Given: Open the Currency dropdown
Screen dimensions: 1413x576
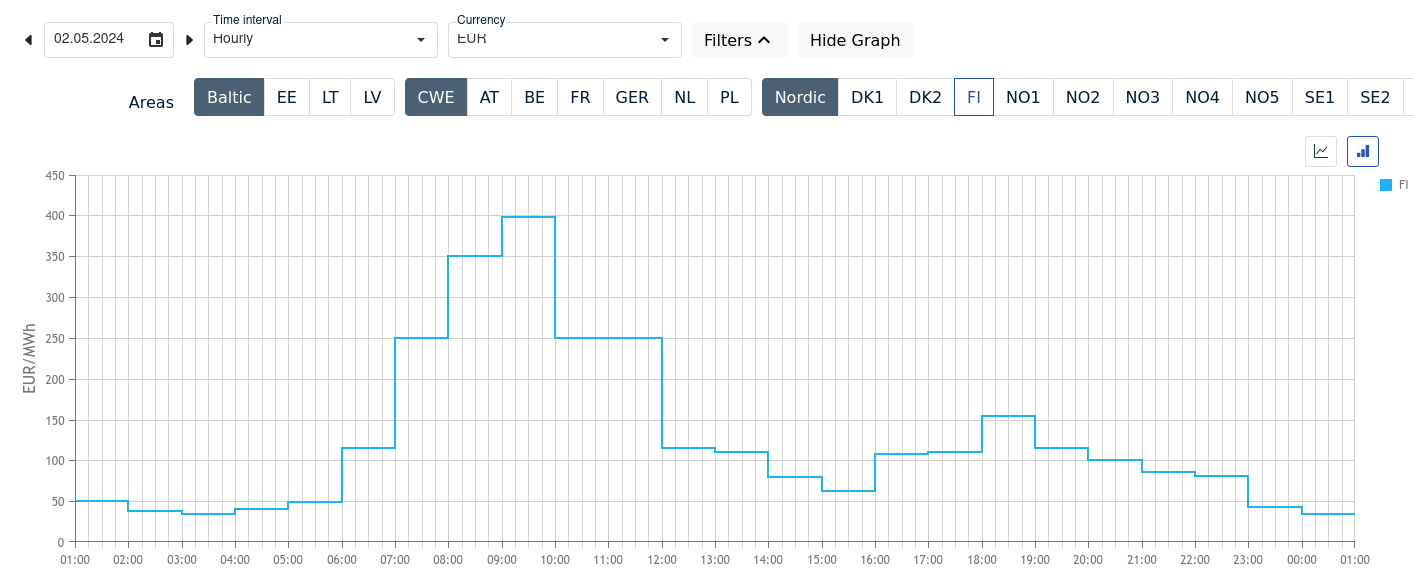Looking at the screenshot, I should click(x=564, y=40).
